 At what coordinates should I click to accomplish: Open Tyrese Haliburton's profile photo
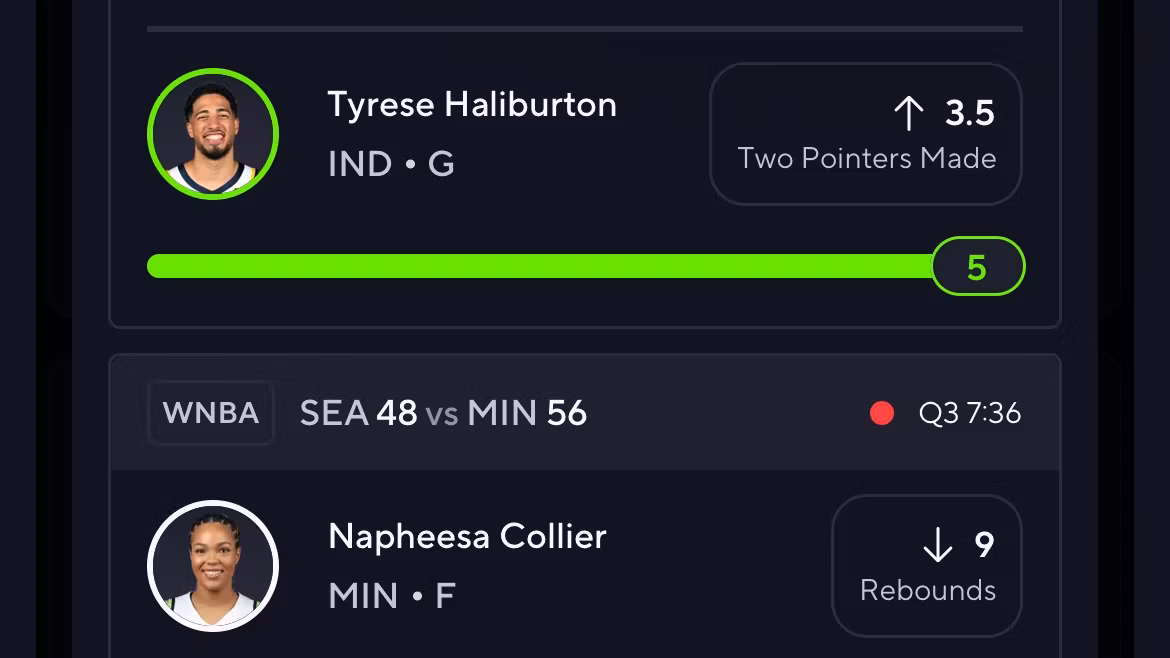coord(213,134)
